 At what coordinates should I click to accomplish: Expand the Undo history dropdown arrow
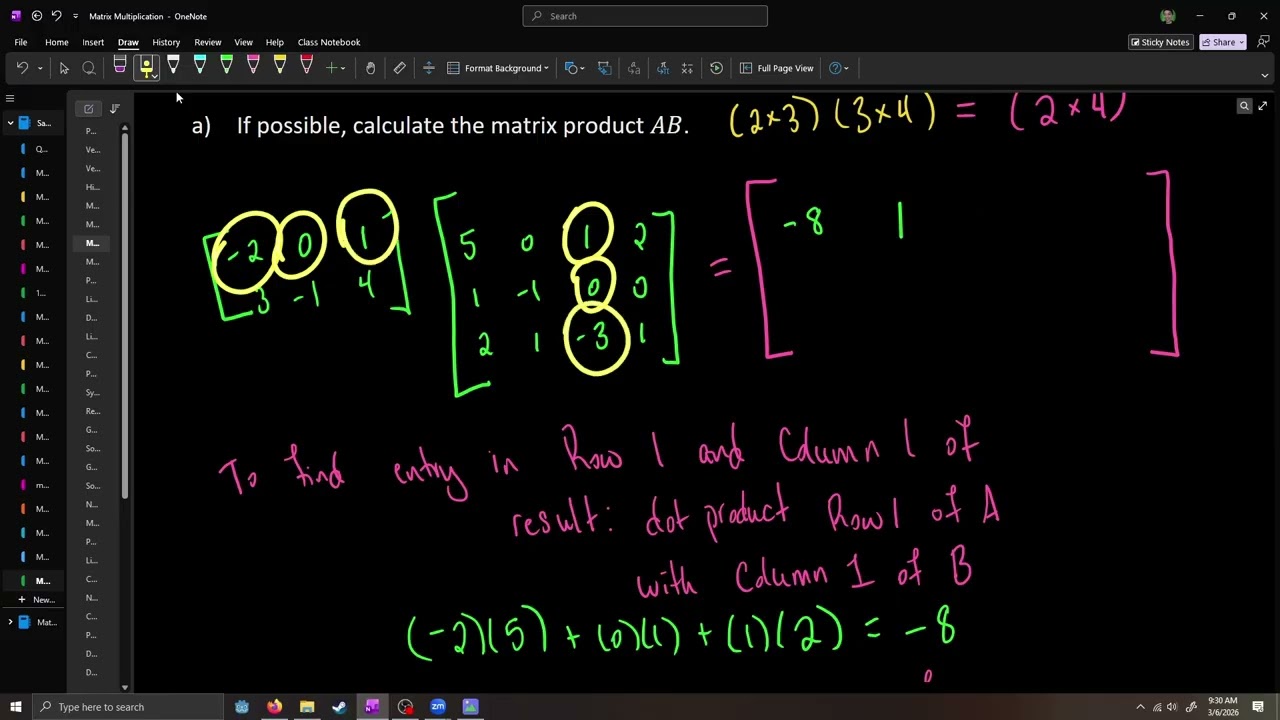click(40, 68)
